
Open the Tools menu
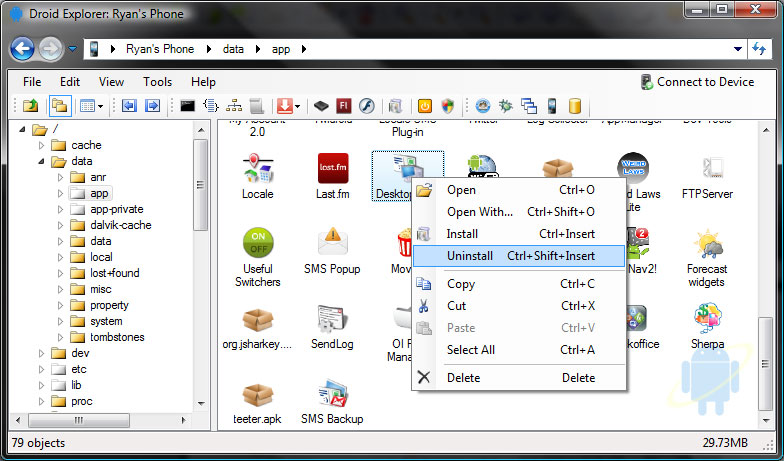(x=158, y=82)
